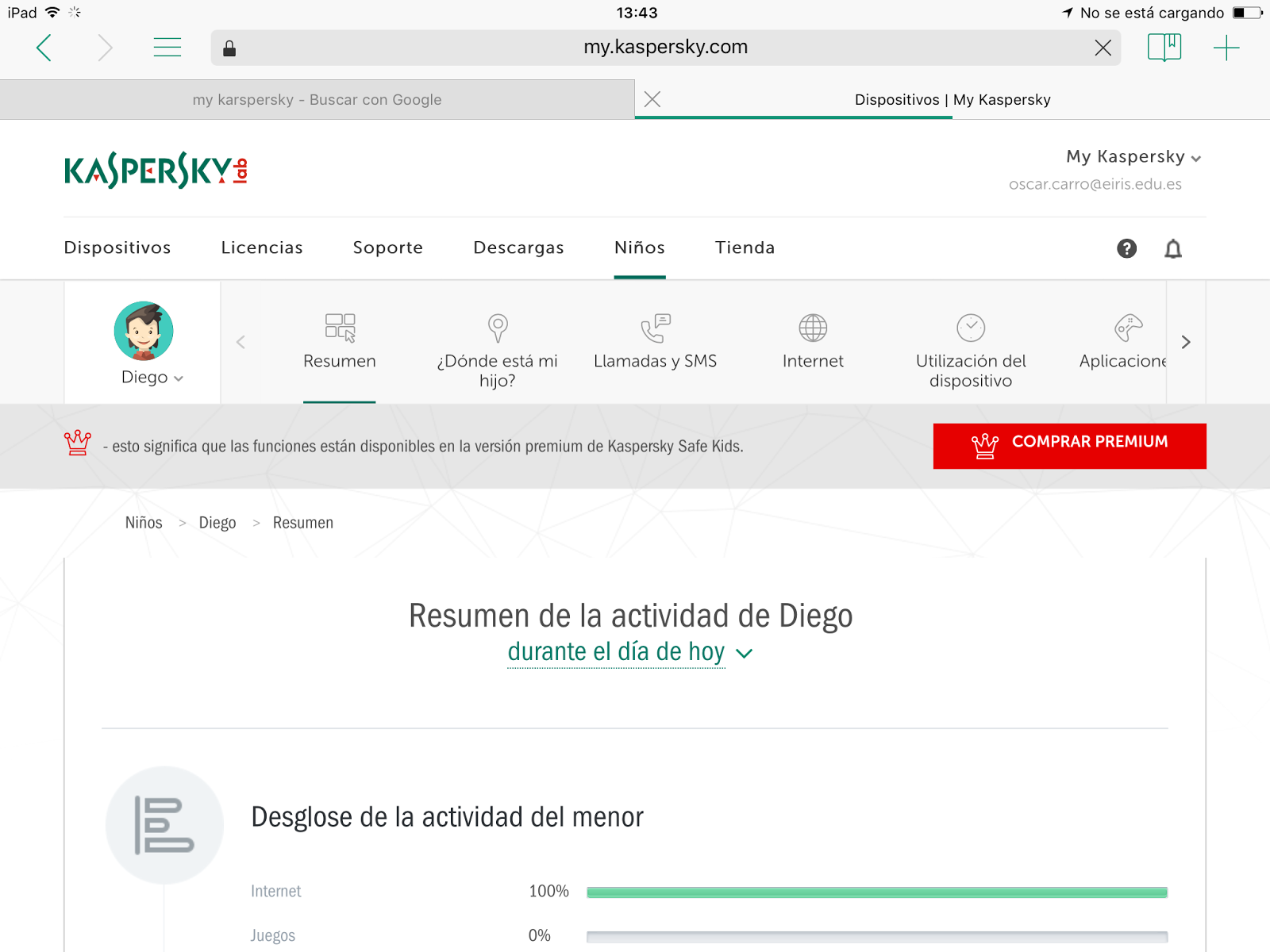This screenshot has width=1270, height=952.
Task: Click the 'Resumen de la actividad de Diego' heading
Action: click(x=631, y=616)
